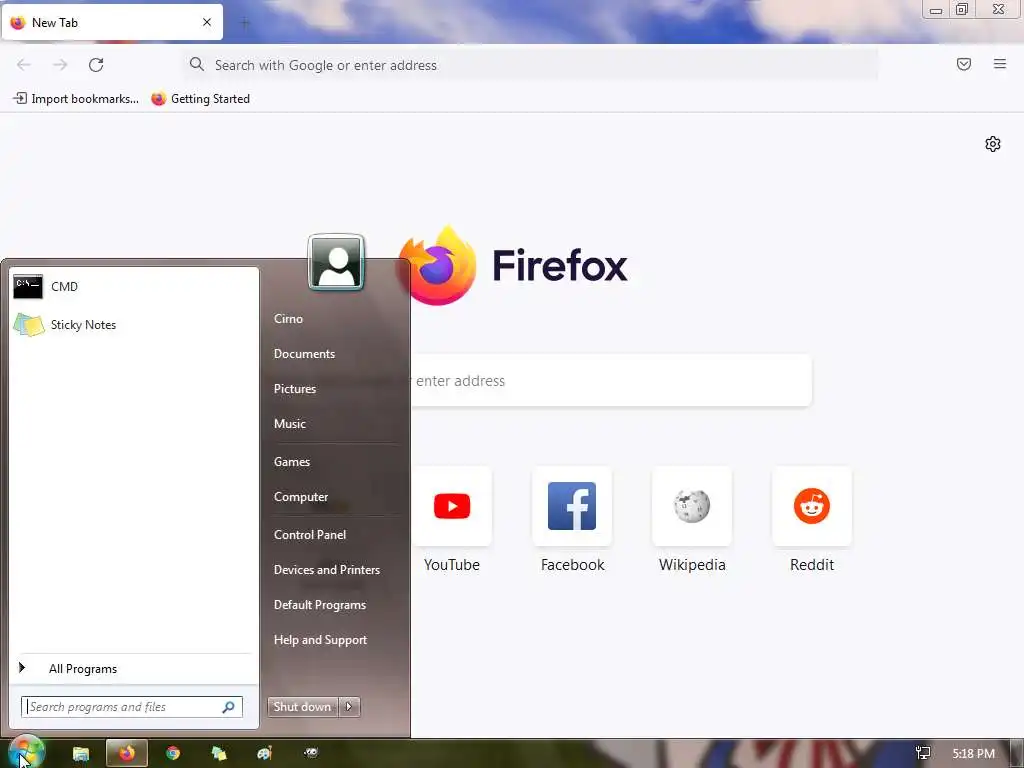Click the Shut down button
This screenshot has height=768, width=1024.
303,707
